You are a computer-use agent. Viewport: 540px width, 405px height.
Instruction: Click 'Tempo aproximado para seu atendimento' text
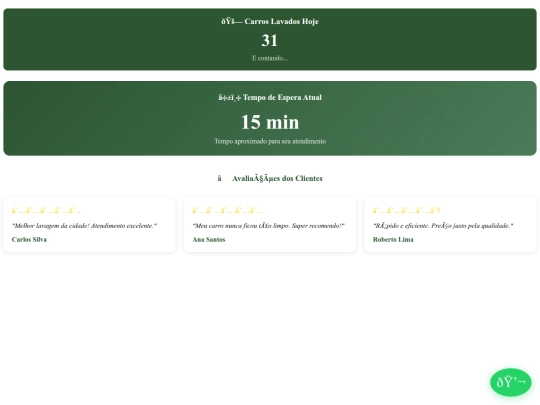click(x=270, y=141)
